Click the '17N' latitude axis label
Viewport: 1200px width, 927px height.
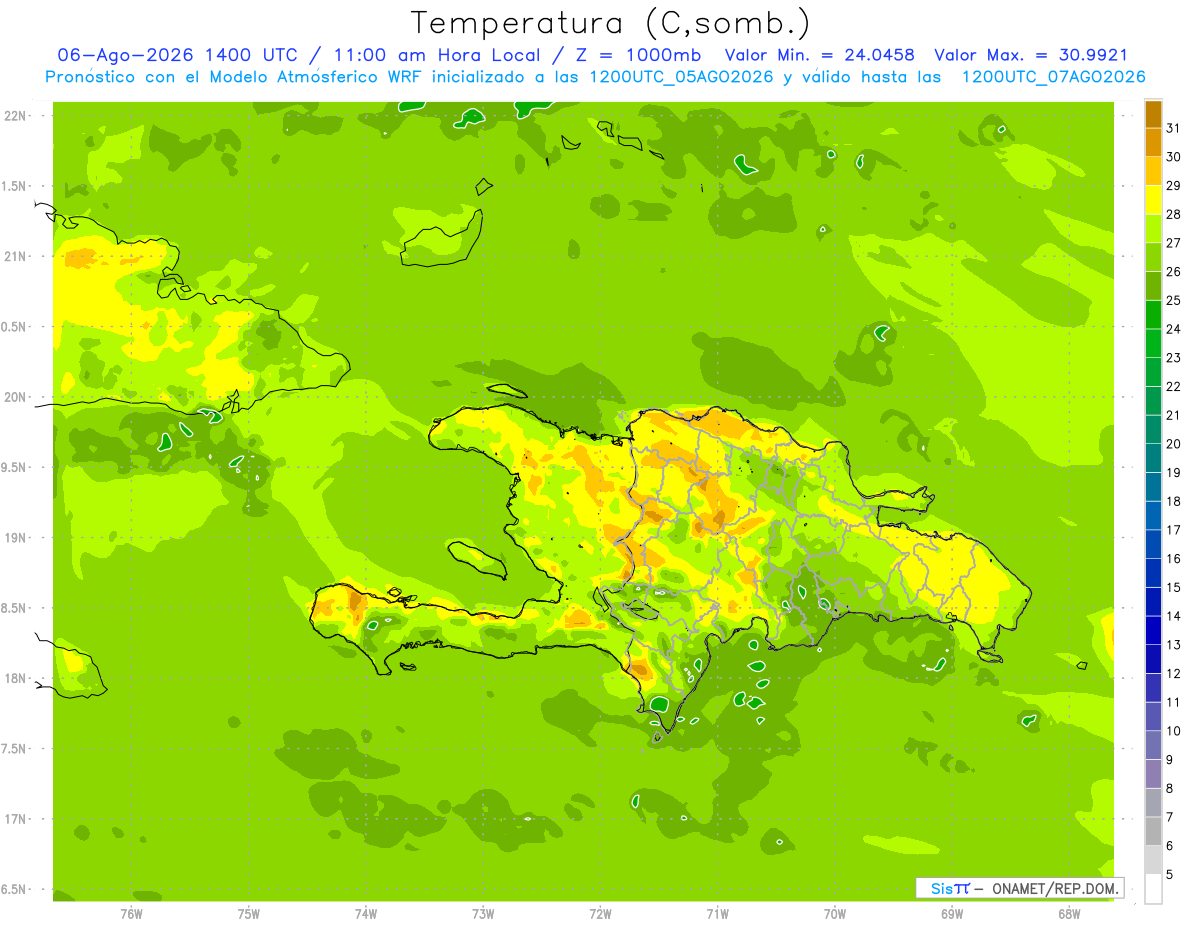pyautogui.click(x=14, y=819)
